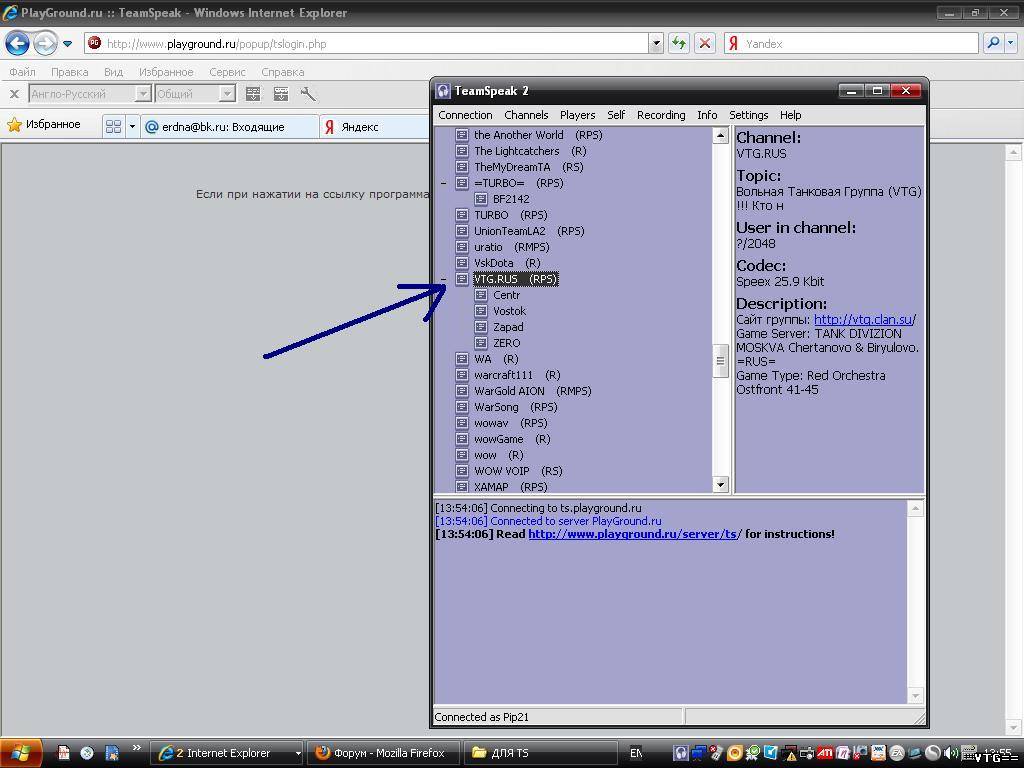This screenshot has height=768, width=1024.
Task: Open the Windows Start menu
Action: [21, 753]
